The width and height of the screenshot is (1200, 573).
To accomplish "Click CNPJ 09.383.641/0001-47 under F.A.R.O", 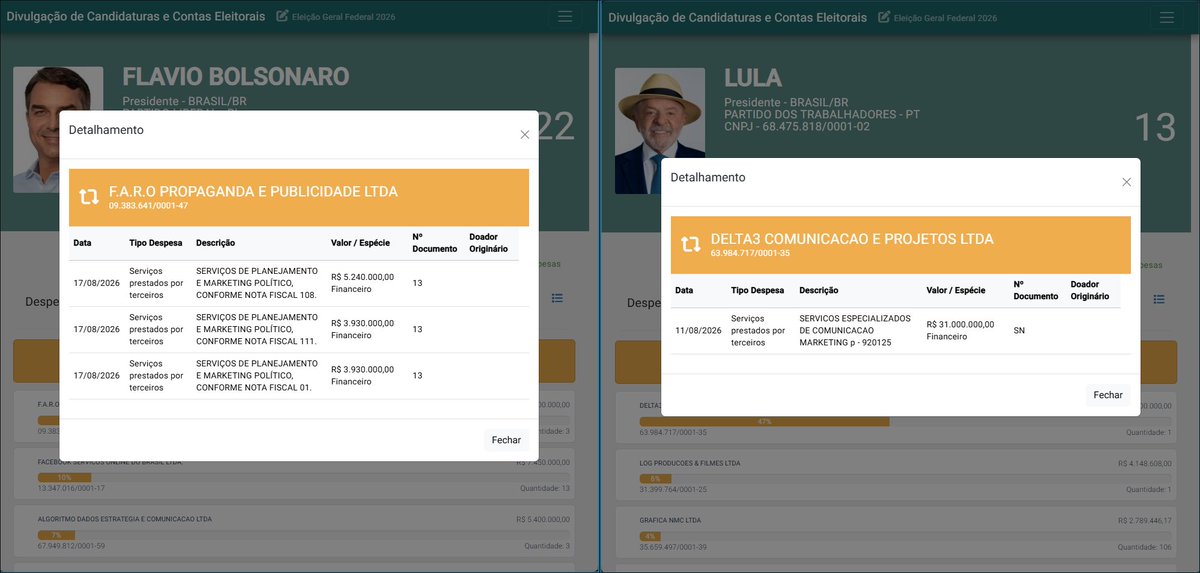I will tap(148, 205).
